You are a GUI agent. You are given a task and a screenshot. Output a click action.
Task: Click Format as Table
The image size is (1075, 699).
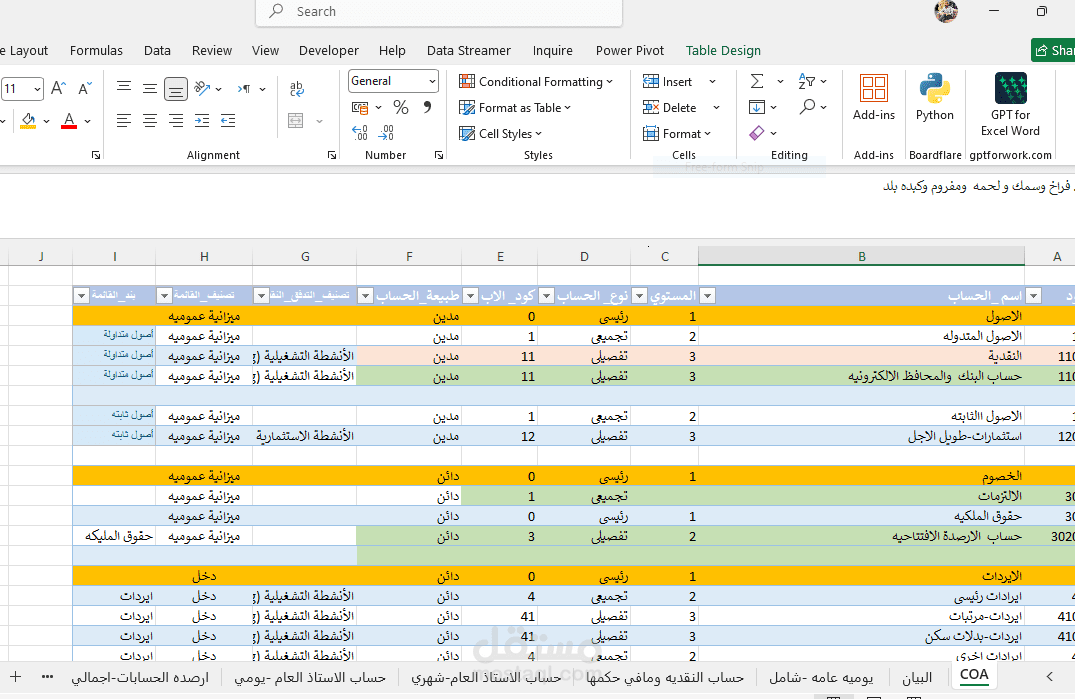click(x=515, y=108)
